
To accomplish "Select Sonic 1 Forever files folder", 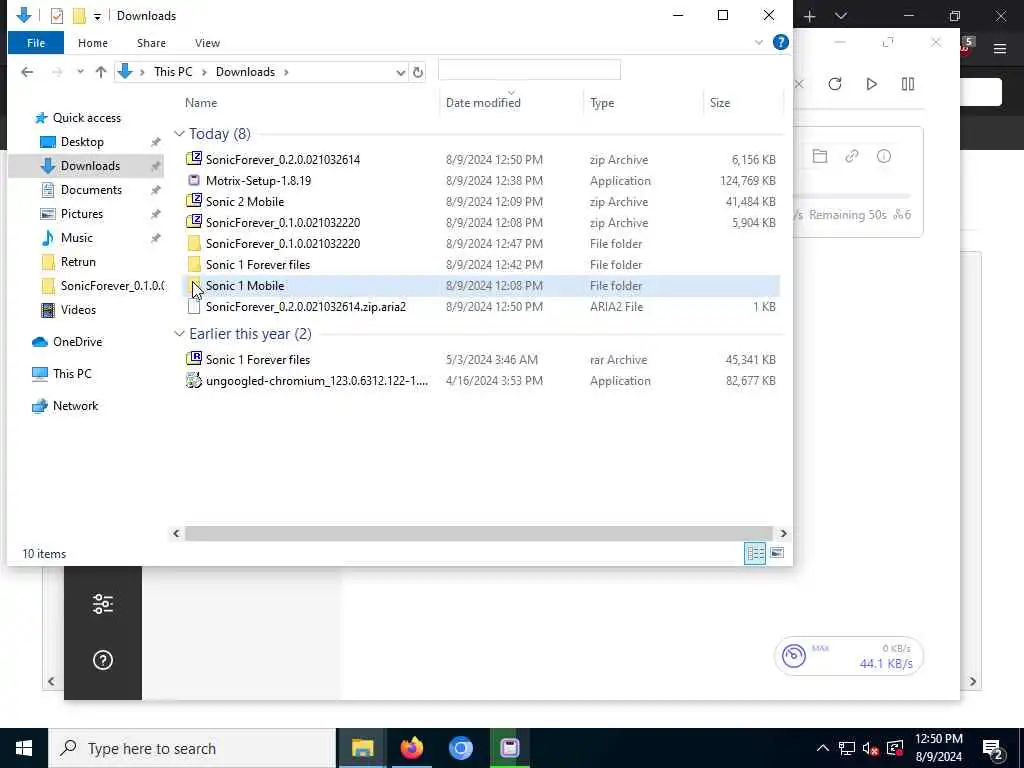I will [258, 264].
